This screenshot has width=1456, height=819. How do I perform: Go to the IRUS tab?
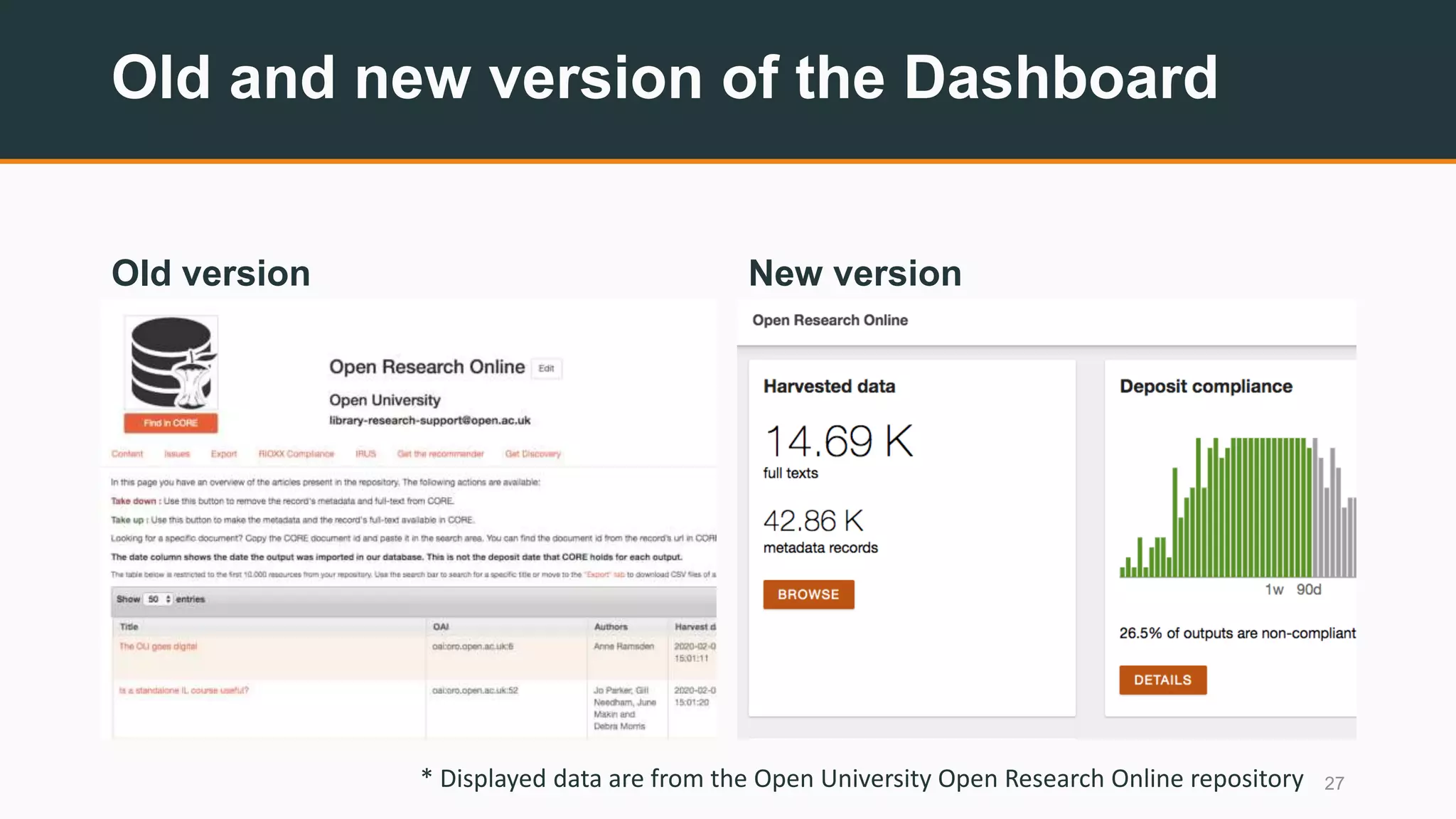(x=365, y=454)
